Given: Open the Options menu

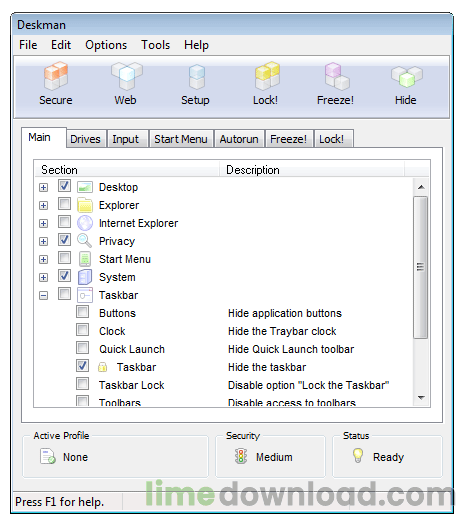Looking at the screenshot, I should [x=106, y=45].
